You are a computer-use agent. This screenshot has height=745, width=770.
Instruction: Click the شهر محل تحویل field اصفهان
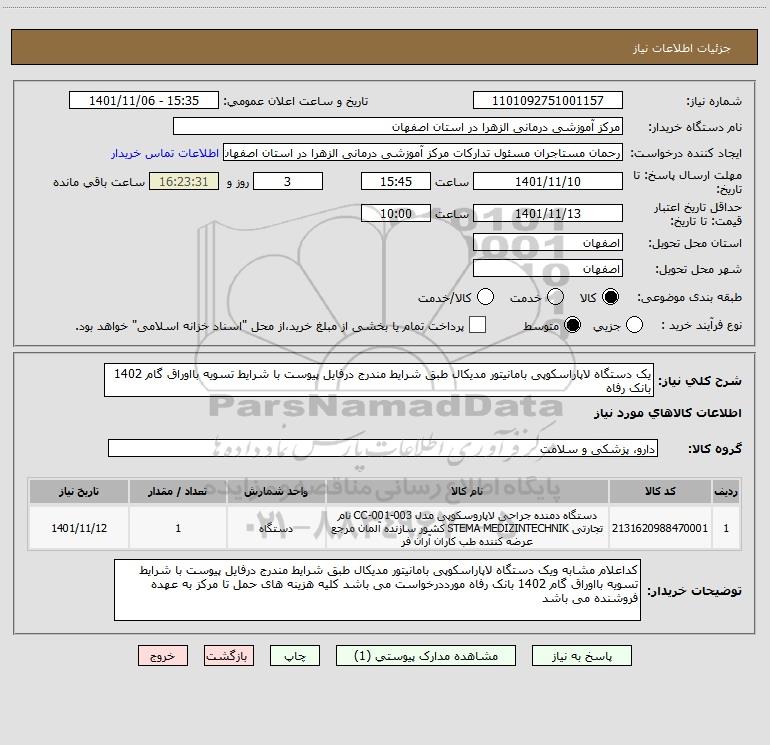[x=548, y=269]
